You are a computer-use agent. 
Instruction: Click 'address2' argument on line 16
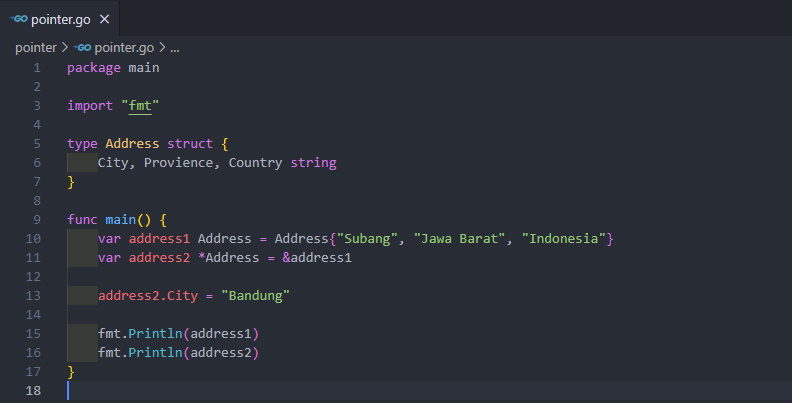221,352
